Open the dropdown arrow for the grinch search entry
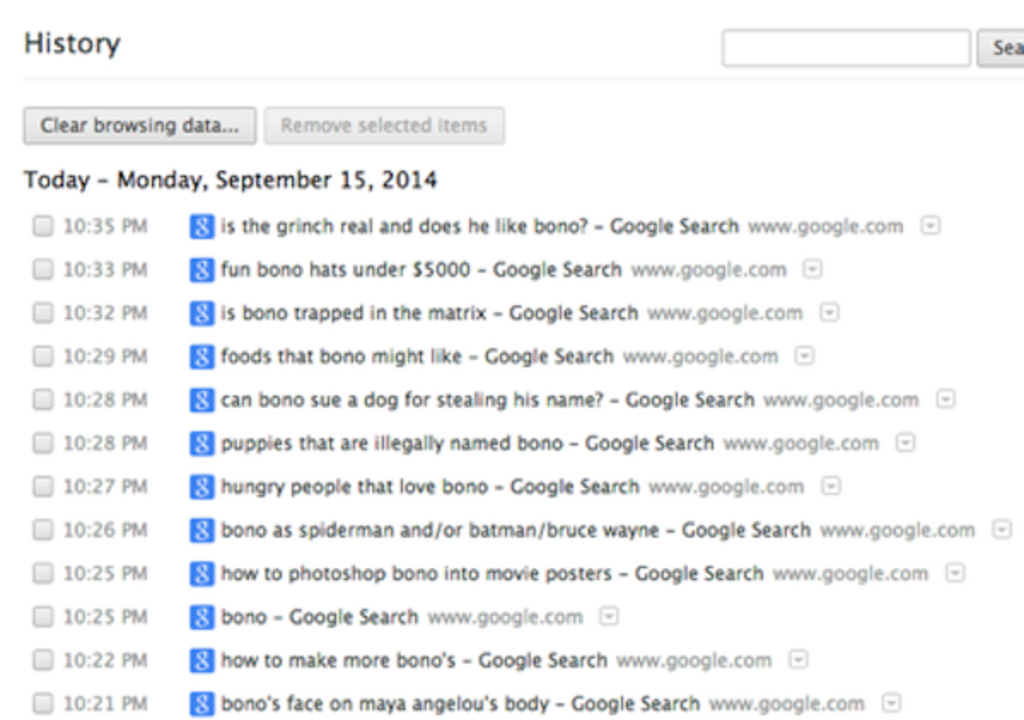This screenshot has height=720, width=1024. (x=931, y=226)
